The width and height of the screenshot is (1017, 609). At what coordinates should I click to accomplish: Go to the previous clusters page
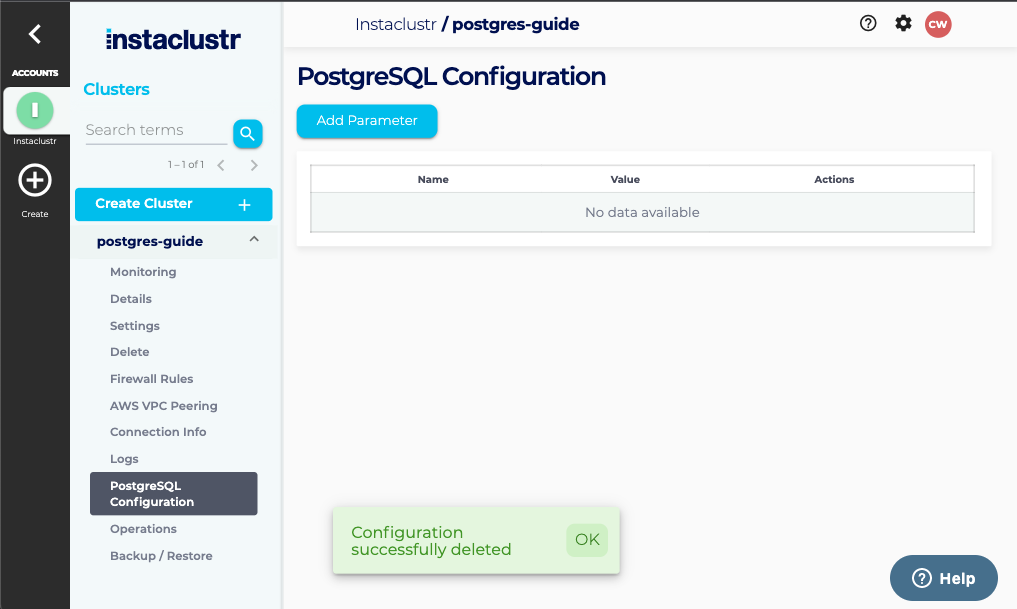point(221,165)
